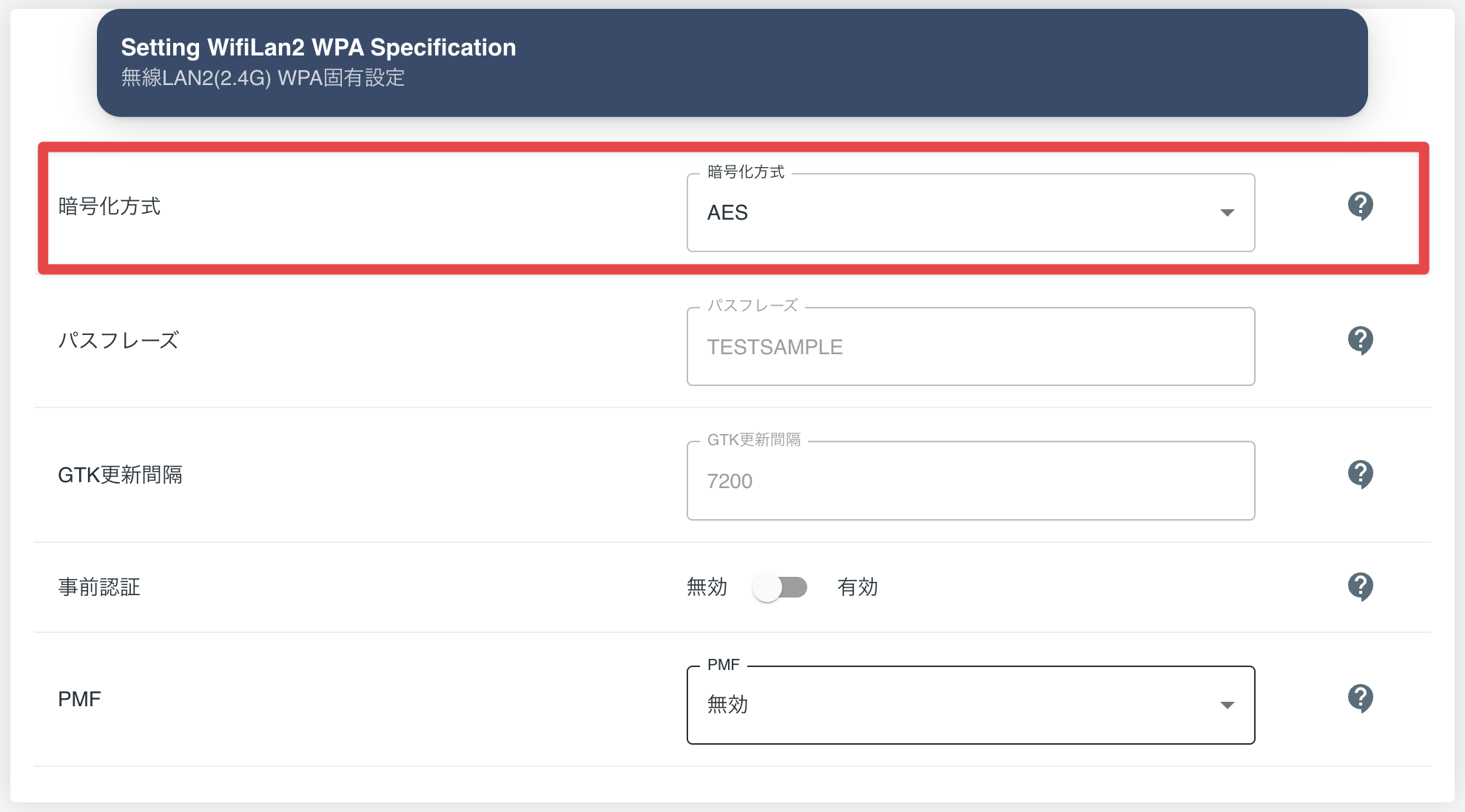
Task: Click the GTK更新間隔 row label
Action: [x=120, y=475]
